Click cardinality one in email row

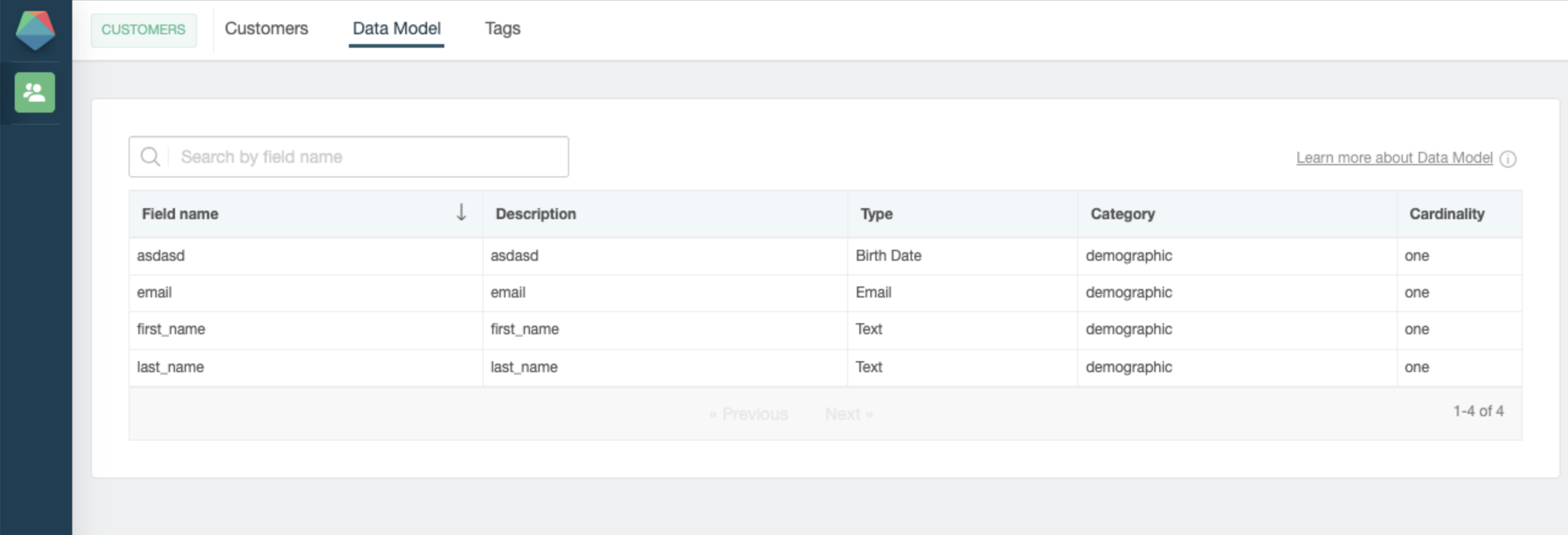pyautogui.click(x=1460, y=293)
